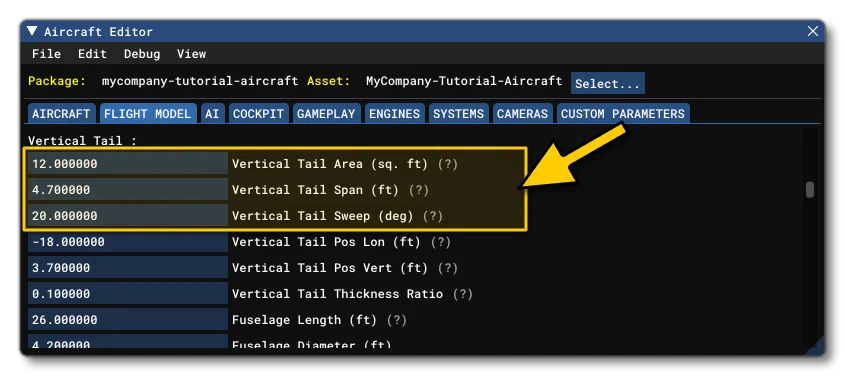Click the 'Aircraft Editor' window title

click(x=98, y=32)
